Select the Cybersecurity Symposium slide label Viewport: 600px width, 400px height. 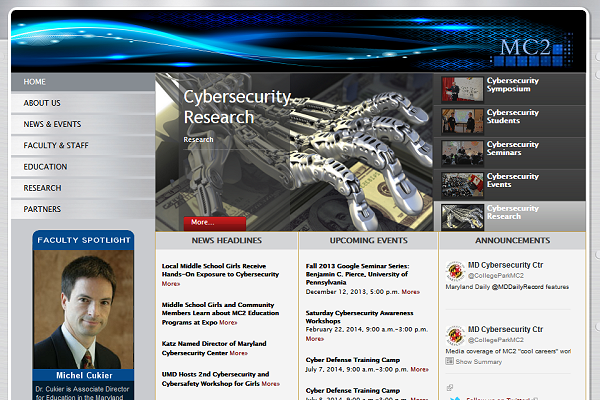[x=513, y=85]
